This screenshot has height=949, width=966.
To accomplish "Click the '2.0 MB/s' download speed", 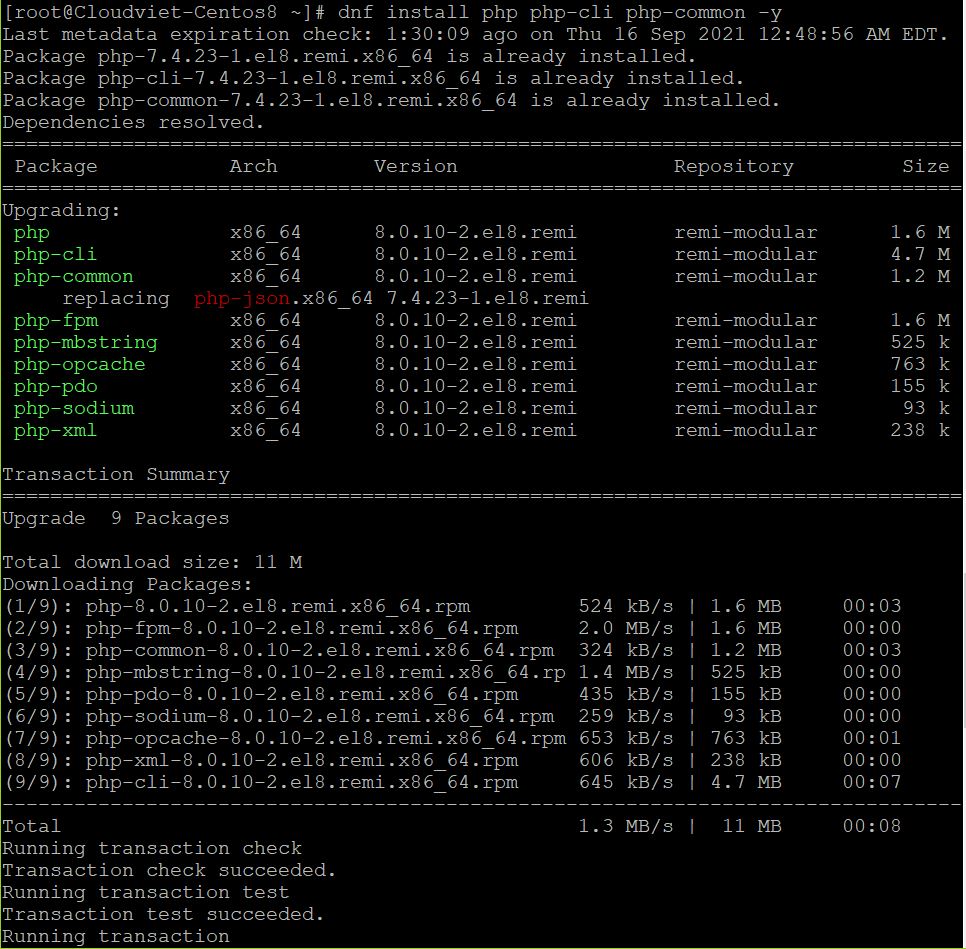I will (x=626, y=629).
